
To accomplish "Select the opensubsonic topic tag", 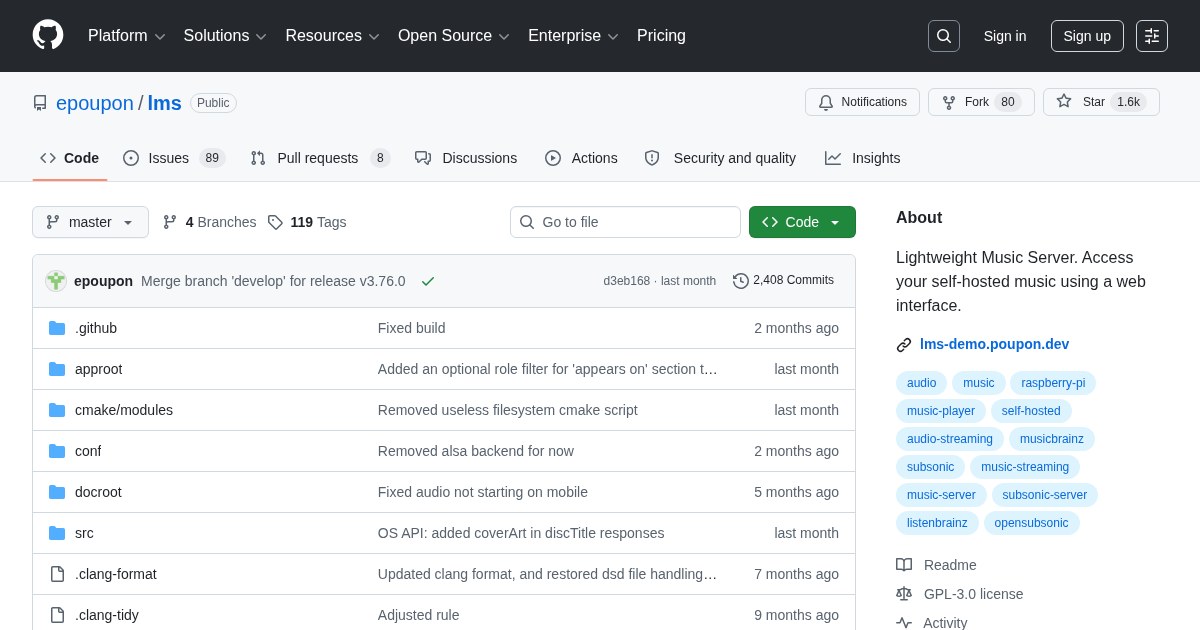I will tap(1032, 523).
